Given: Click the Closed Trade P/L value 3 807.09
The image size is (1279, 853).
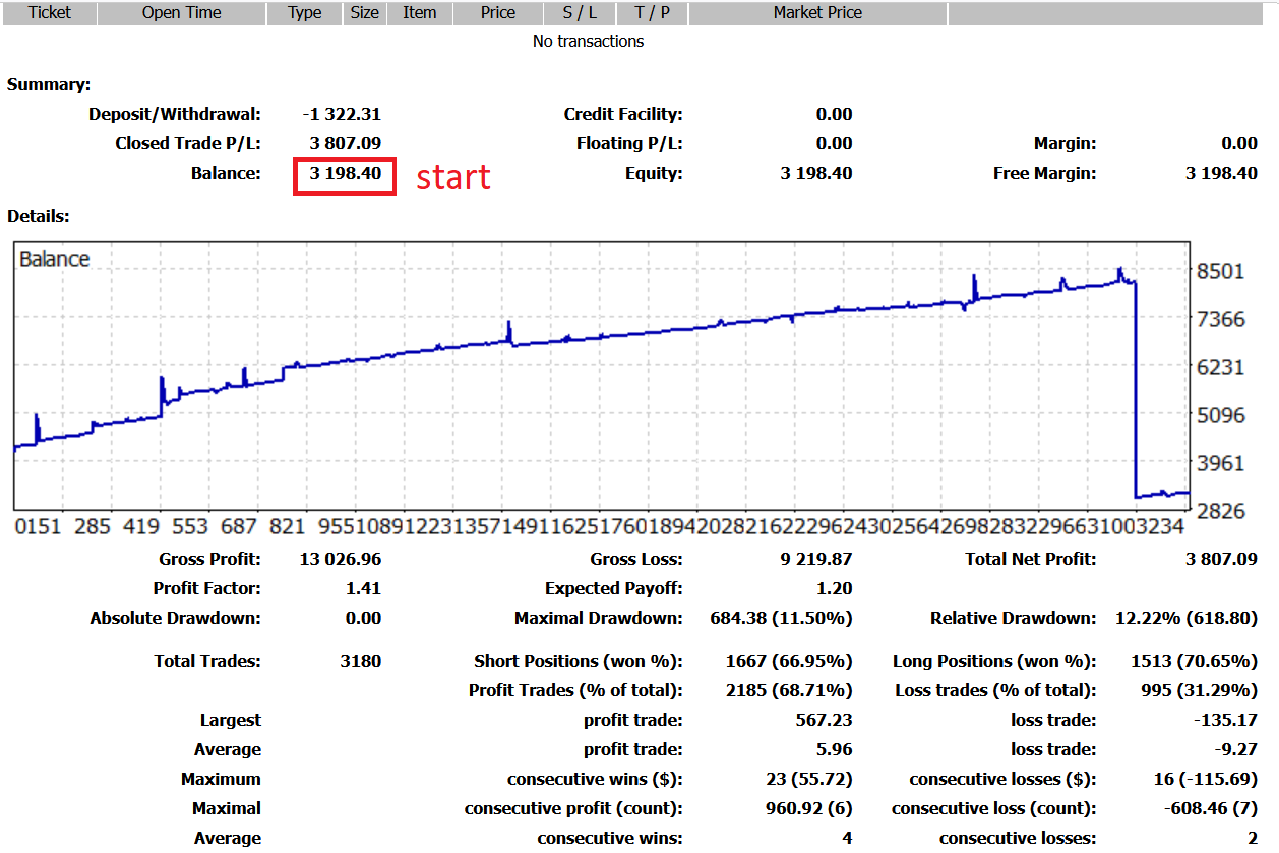Looking at the screenshot, I should pyautogui.click(x=345, y=144).
